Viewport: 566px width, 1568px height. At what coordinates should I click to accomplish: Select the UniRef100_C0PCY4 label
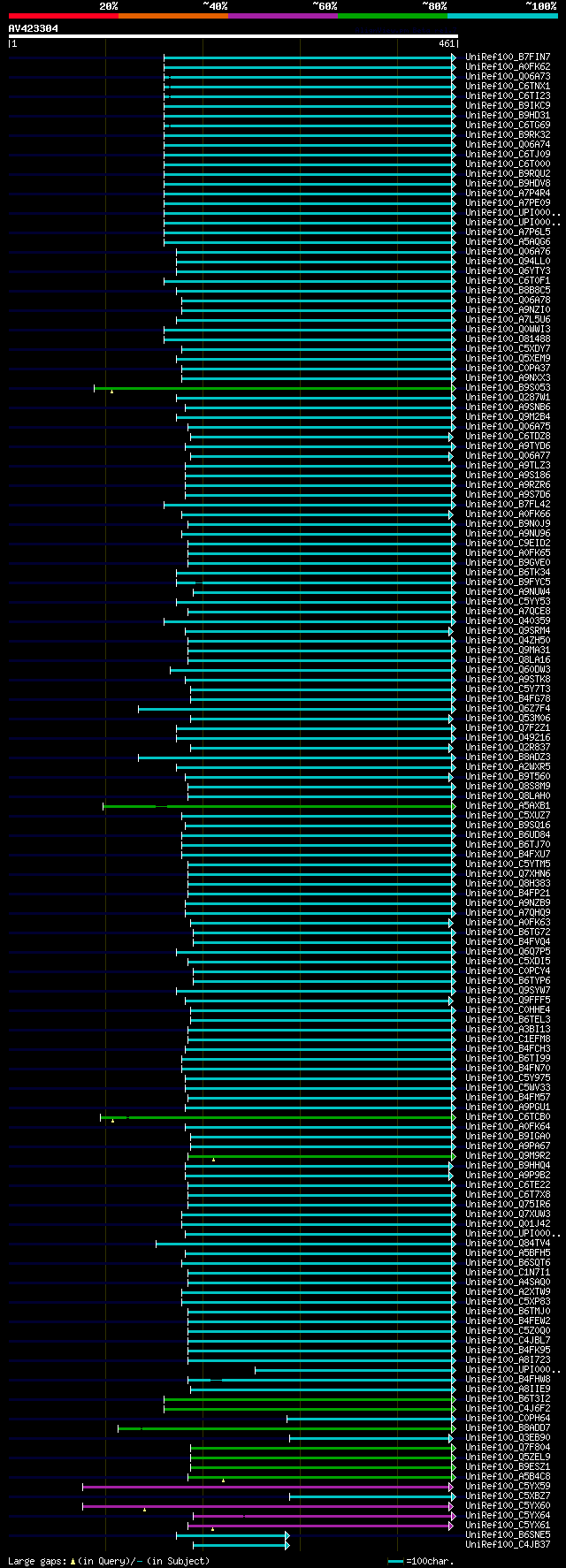point(508,971)
